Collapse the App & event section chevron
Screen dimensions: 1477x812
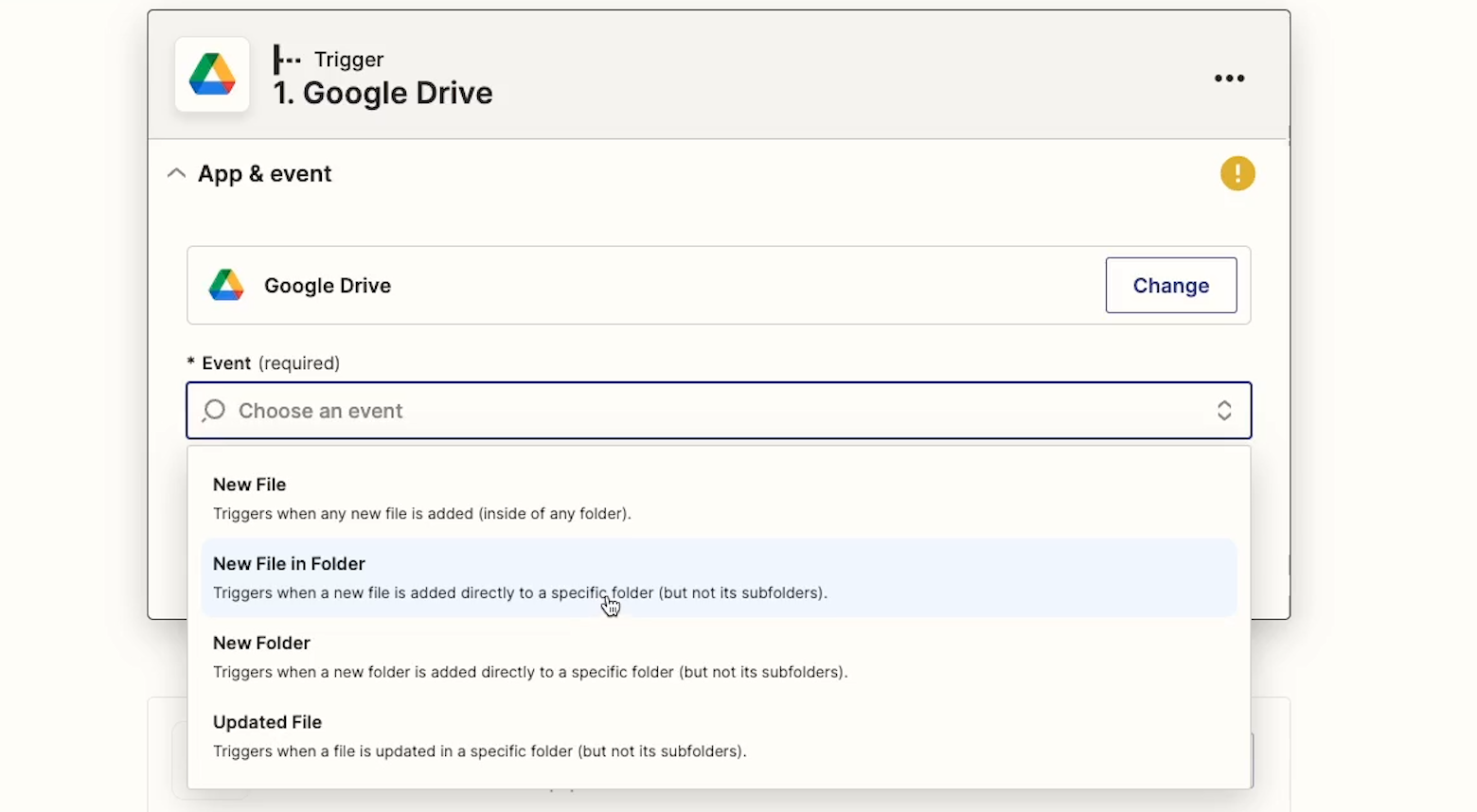point(176,173)
